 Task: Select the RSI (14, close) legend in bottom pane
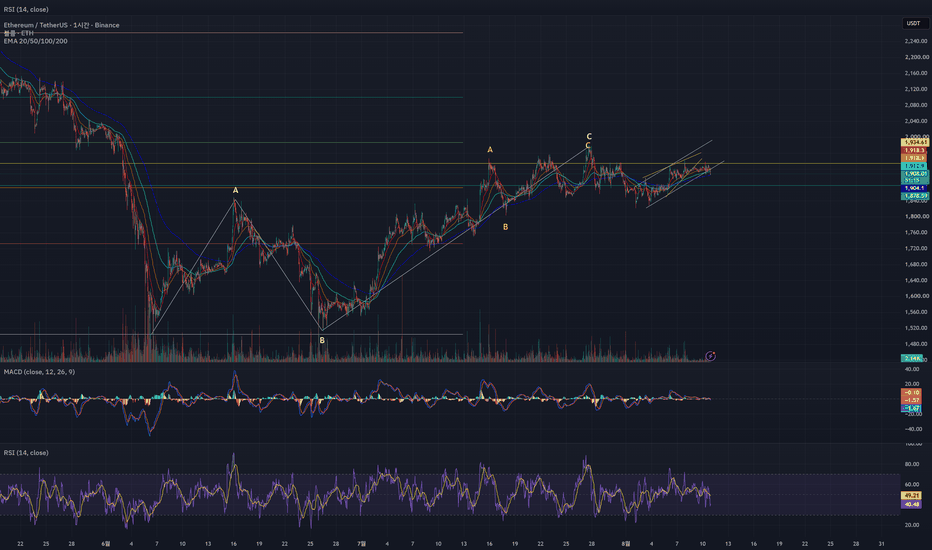click(x=26, y=452)
